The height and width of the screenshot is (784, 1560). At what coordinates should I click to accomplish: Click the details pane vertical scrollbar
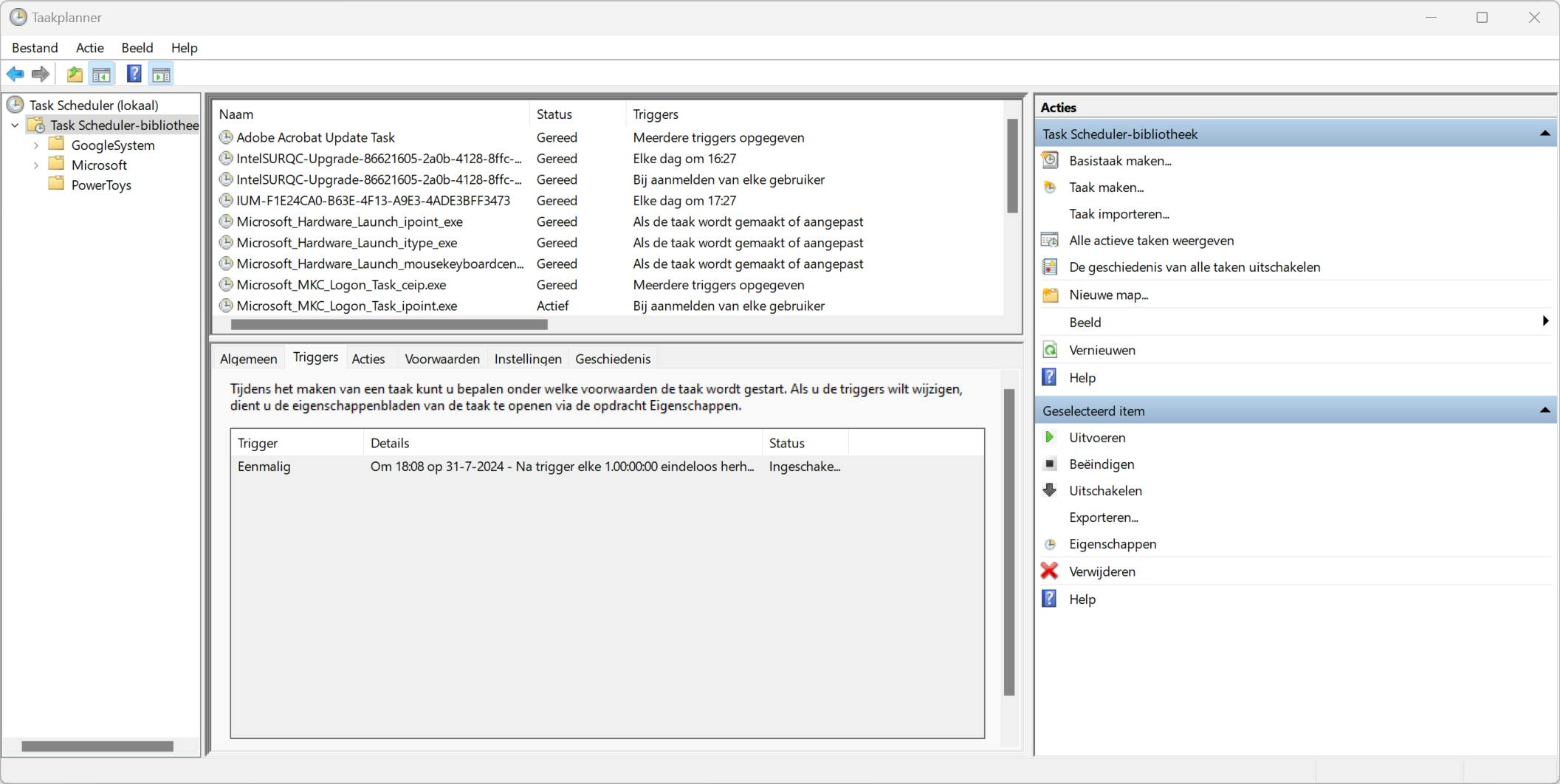click(1009, 542)
